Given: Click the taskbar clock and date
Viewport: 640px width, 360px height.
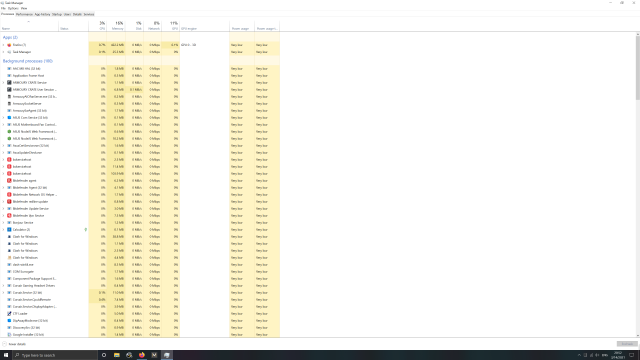Looking at the screenshot, I should 617,355.
